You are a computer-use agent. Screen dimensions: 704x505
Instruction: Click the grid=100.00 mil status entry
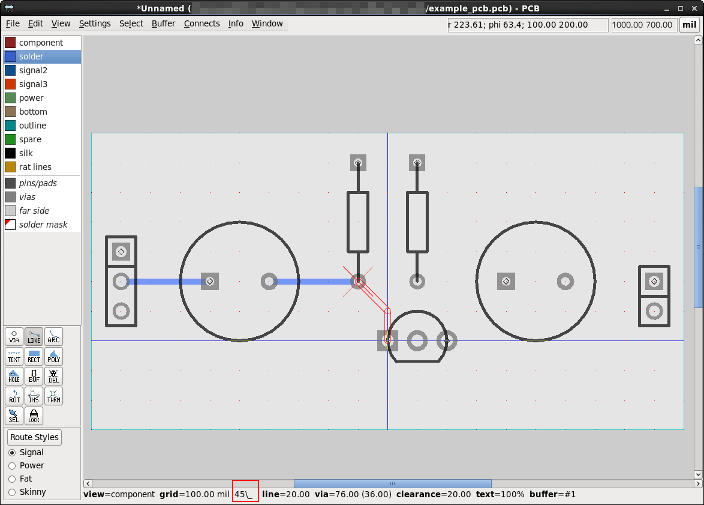(x=194, y=494)
